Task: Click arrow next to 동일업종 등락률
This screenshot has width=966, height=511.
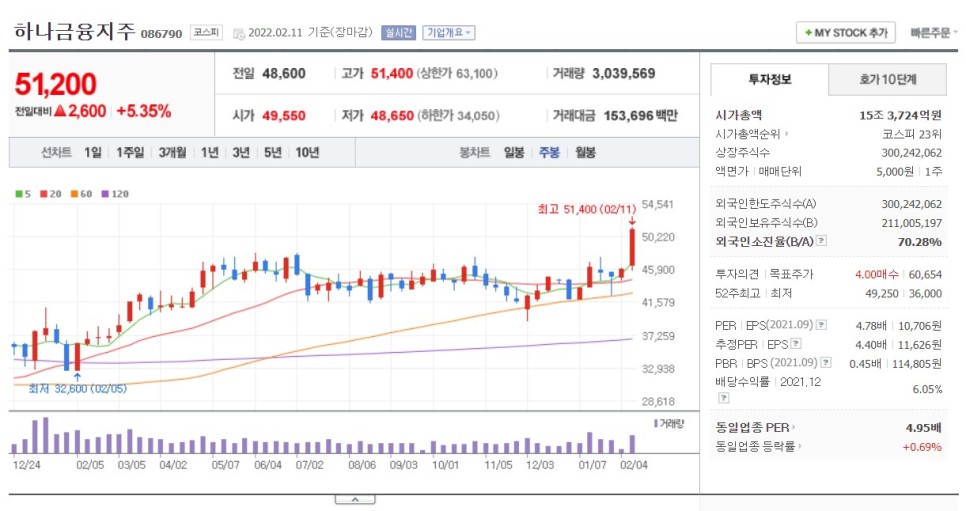Action: pos(800,446)
